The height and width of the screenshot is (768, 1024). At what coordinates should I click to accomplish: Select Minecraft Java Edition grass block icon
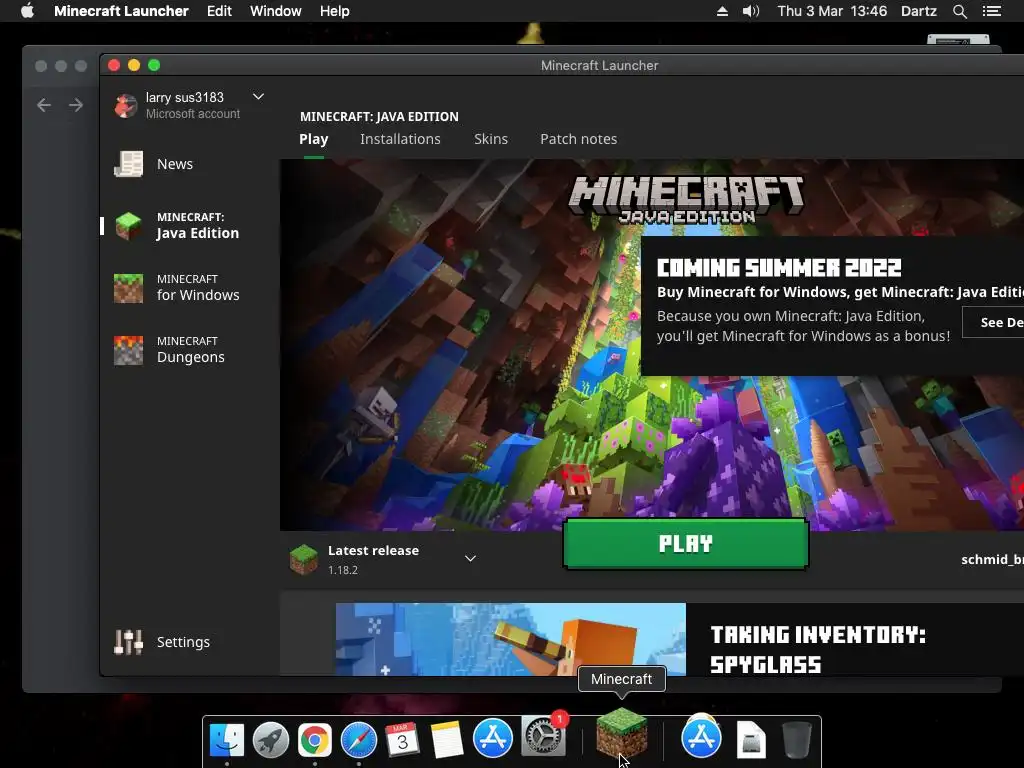pos(129,226)
